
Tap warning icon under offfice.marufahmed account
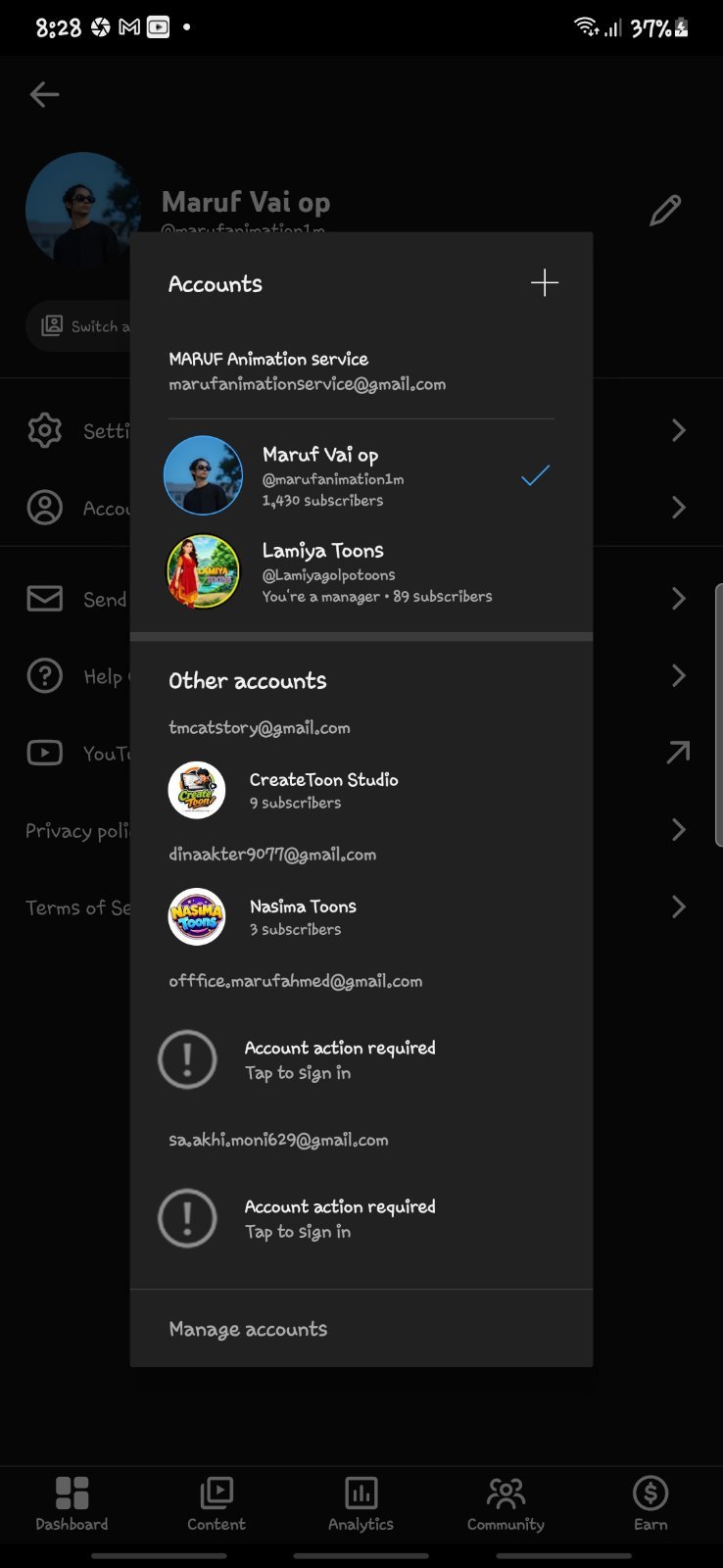tap(187, 1059)
